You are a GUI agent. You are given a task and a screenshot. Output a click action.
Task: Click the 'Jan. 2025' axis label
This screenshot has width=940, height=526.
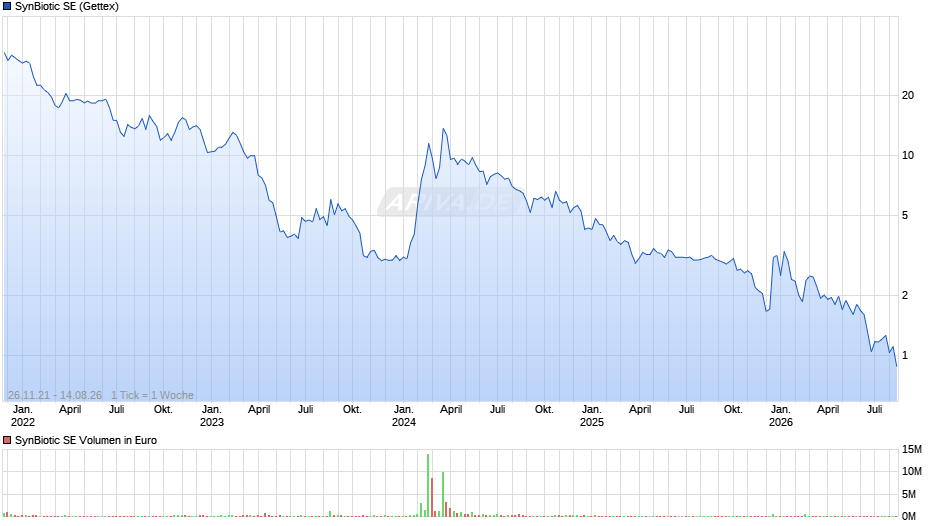pos(592,416)
